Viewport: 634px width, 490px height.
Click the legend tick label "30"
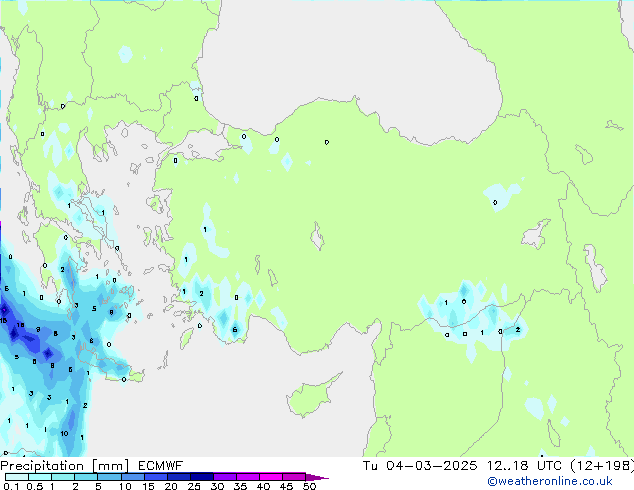(x=217, y=486)
